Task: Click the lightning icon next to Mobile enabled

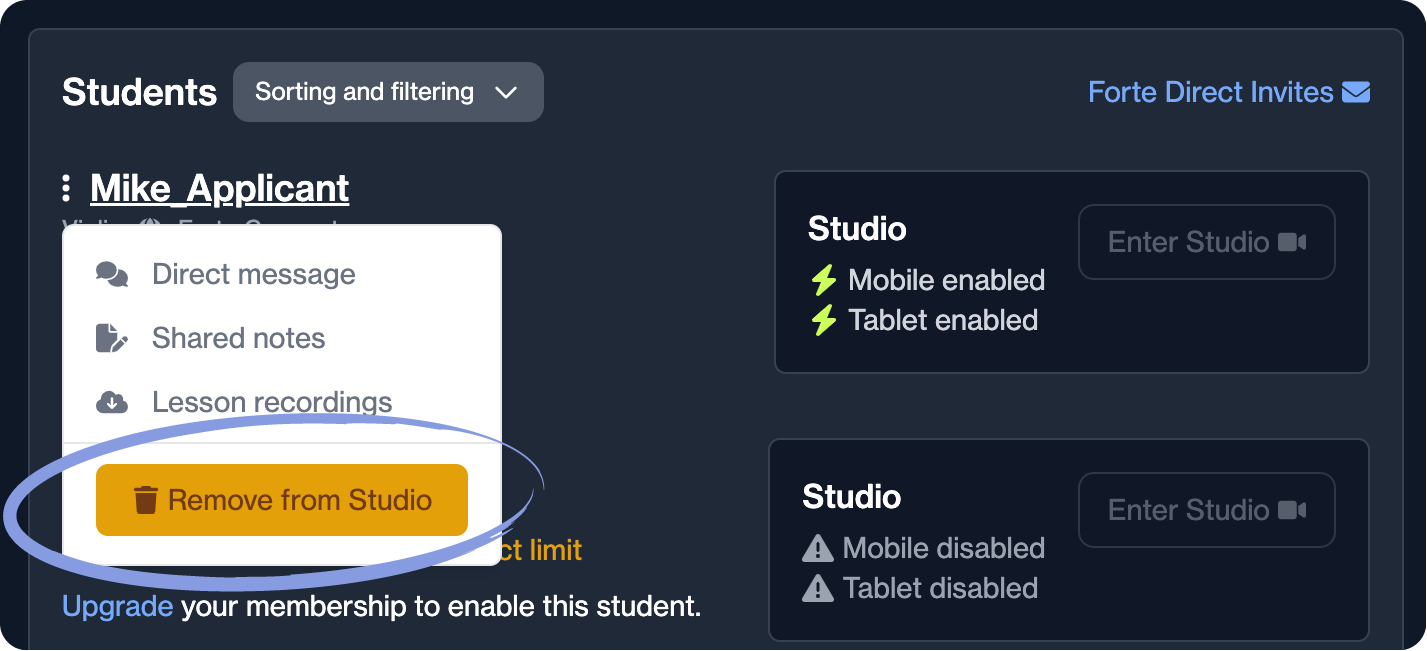Action: 823,280
